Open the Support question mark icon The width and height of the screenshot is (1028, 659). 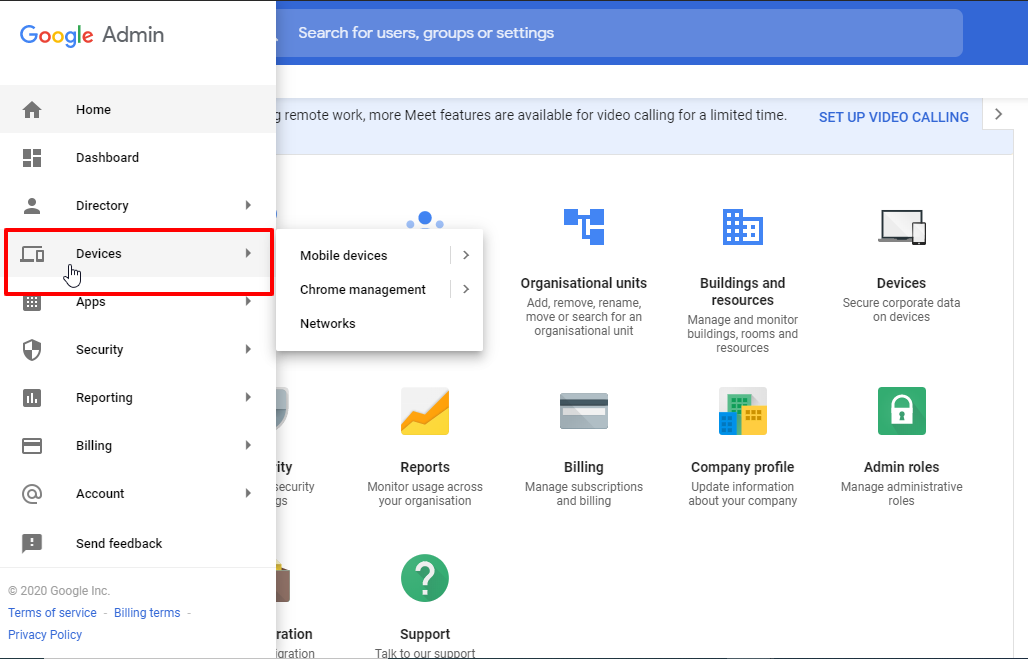425,578
